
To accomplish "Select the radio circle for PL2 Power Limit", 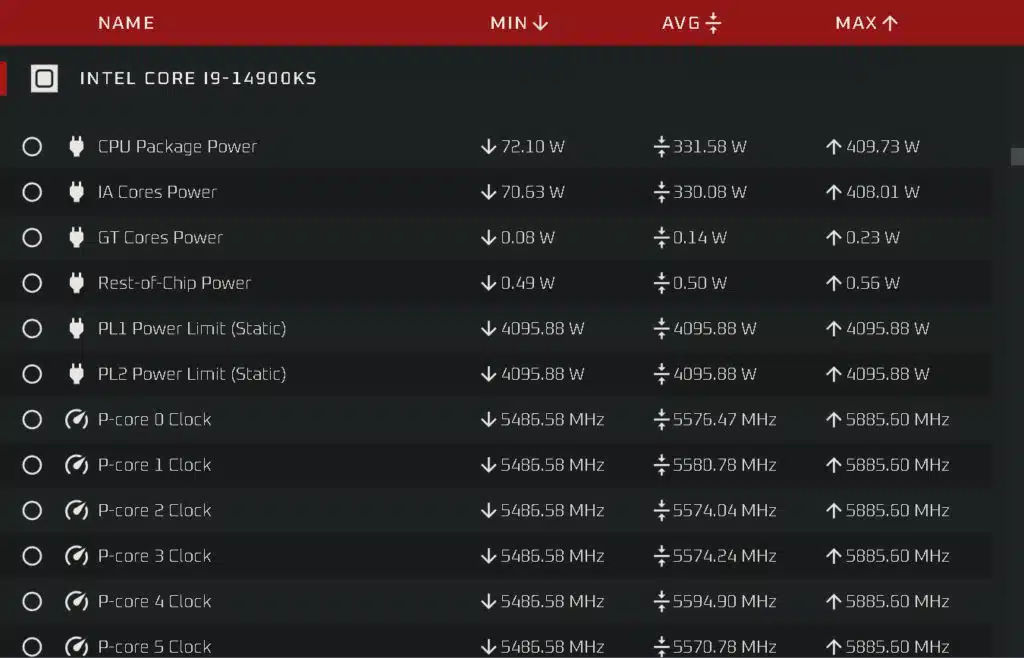I will click(x=32, y=374).
